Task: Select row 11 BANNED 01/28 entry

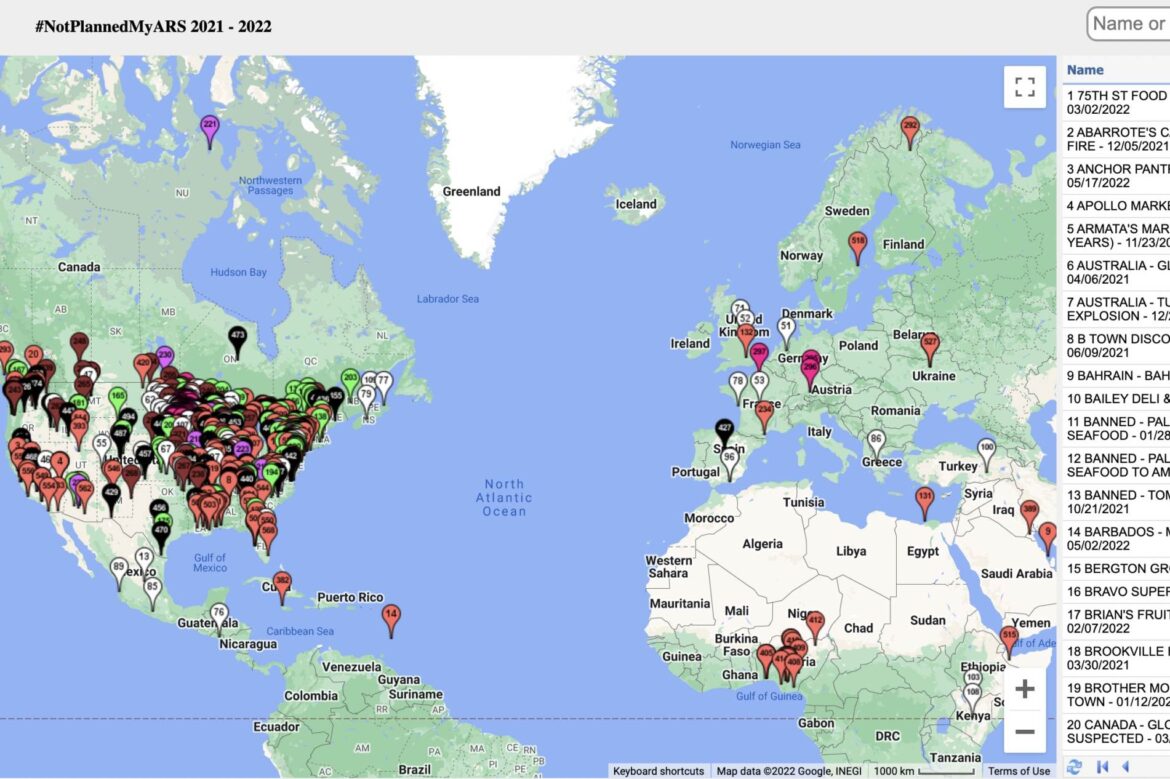Action: 1116,428
